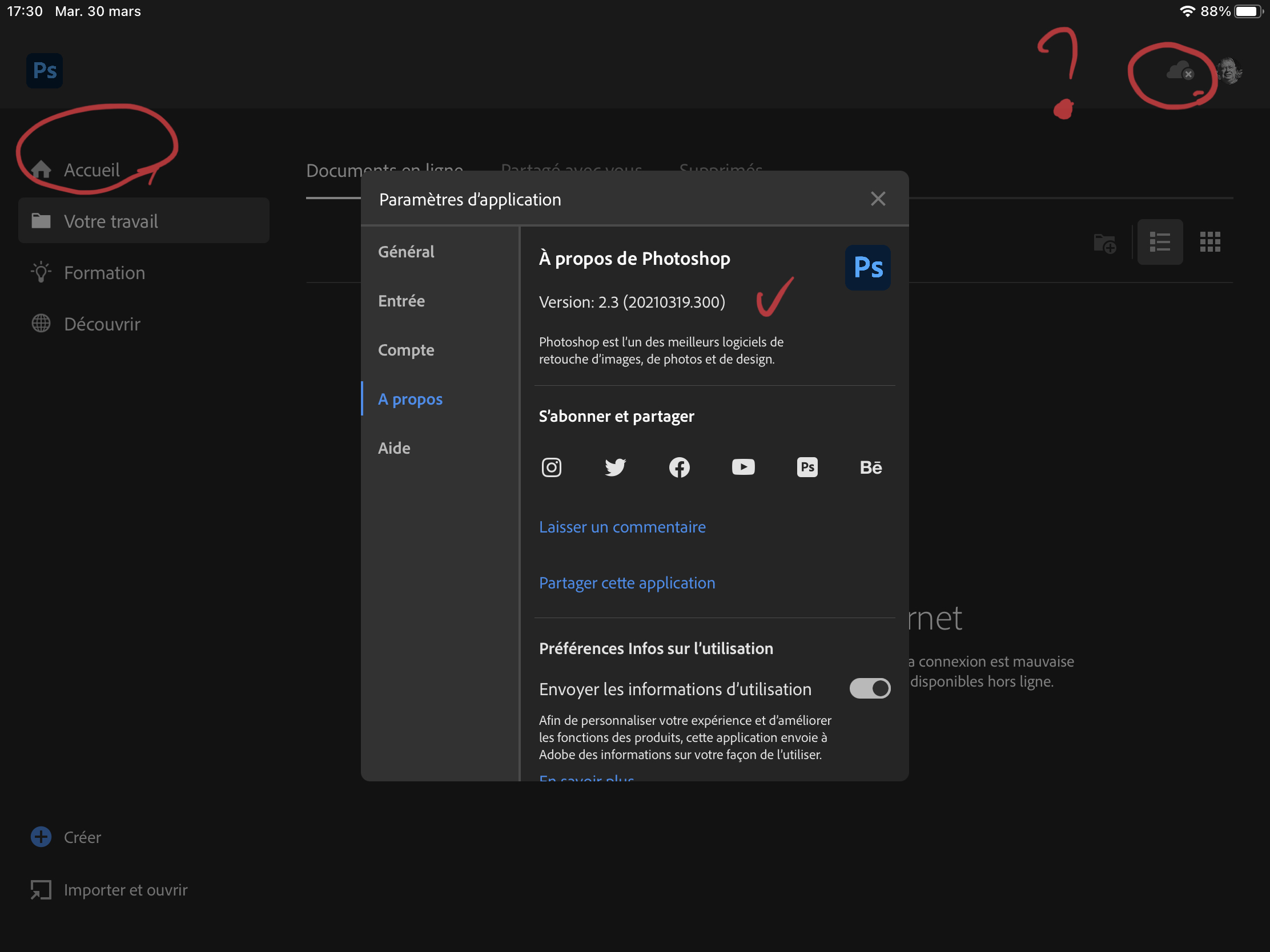
Task: Click the battery indicator in status bar
Action: click(1248, 11)
